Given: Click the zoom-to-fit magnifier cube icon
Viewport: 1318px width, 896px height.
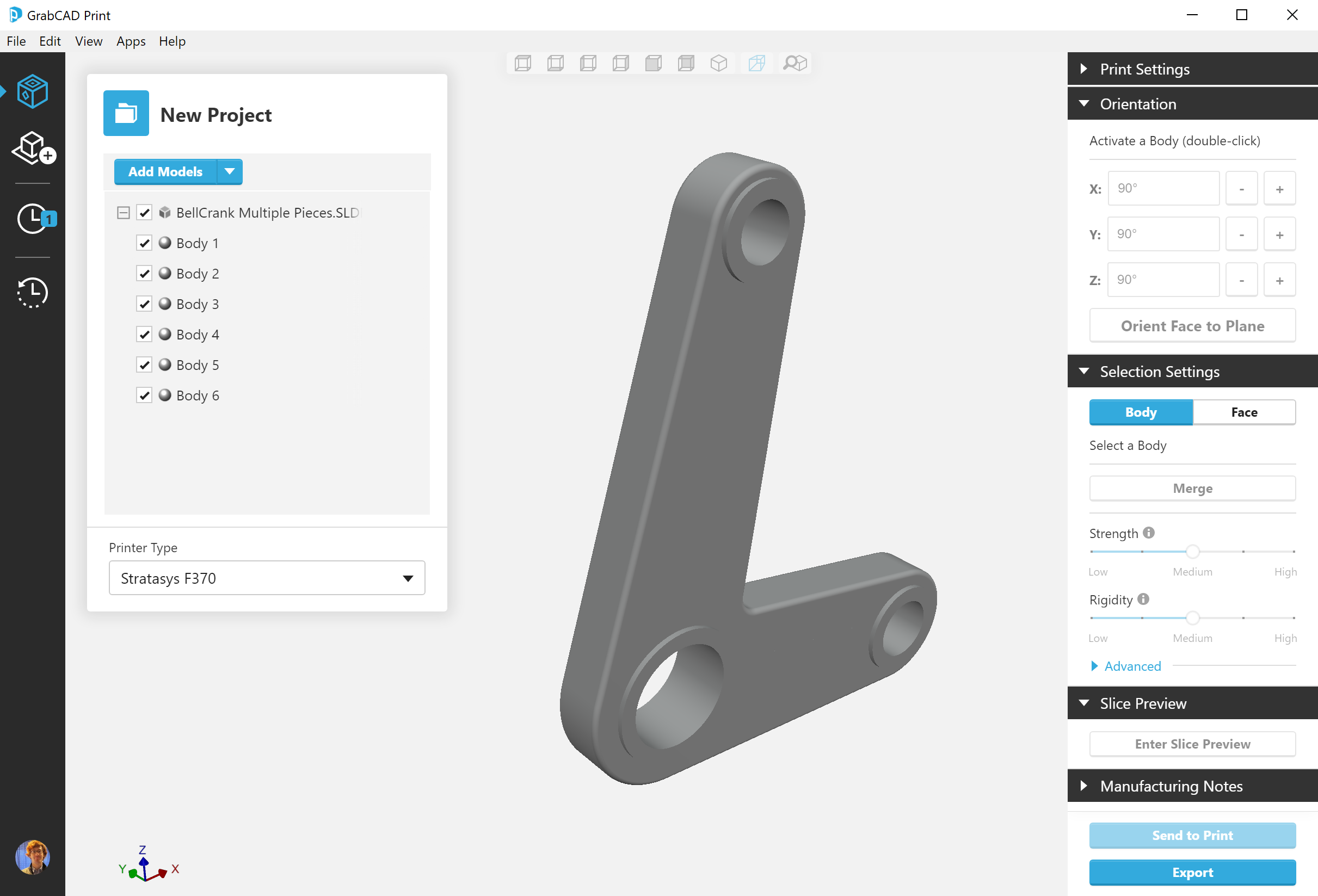Looking at the screenshot, I should pyautogui.click(x=795, y=63).
